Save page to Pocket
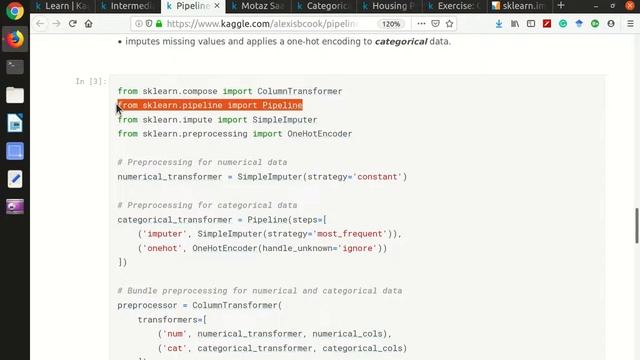This screenshot has width=640, height=360. 436,24
